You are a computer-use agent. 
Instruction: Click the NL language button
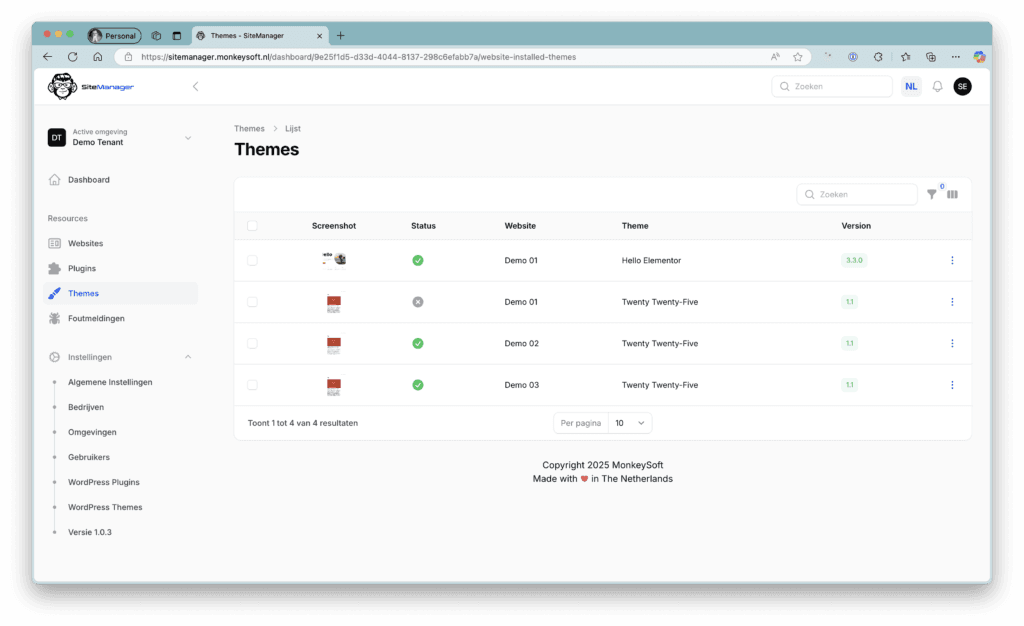(x=911, y=87)
